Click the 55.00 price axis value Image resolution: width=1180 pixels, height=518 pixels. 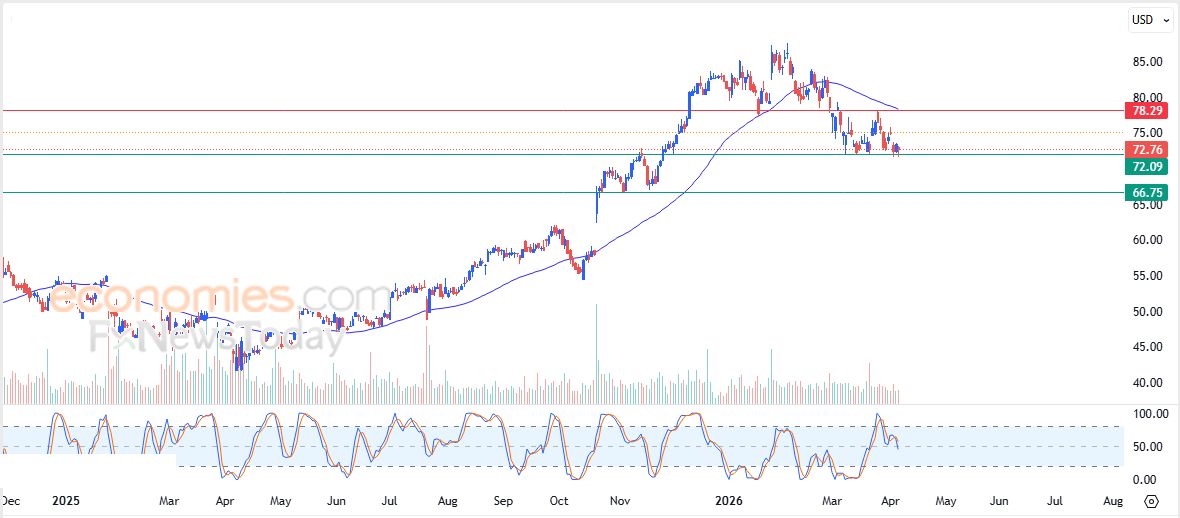click(1146, 276)
